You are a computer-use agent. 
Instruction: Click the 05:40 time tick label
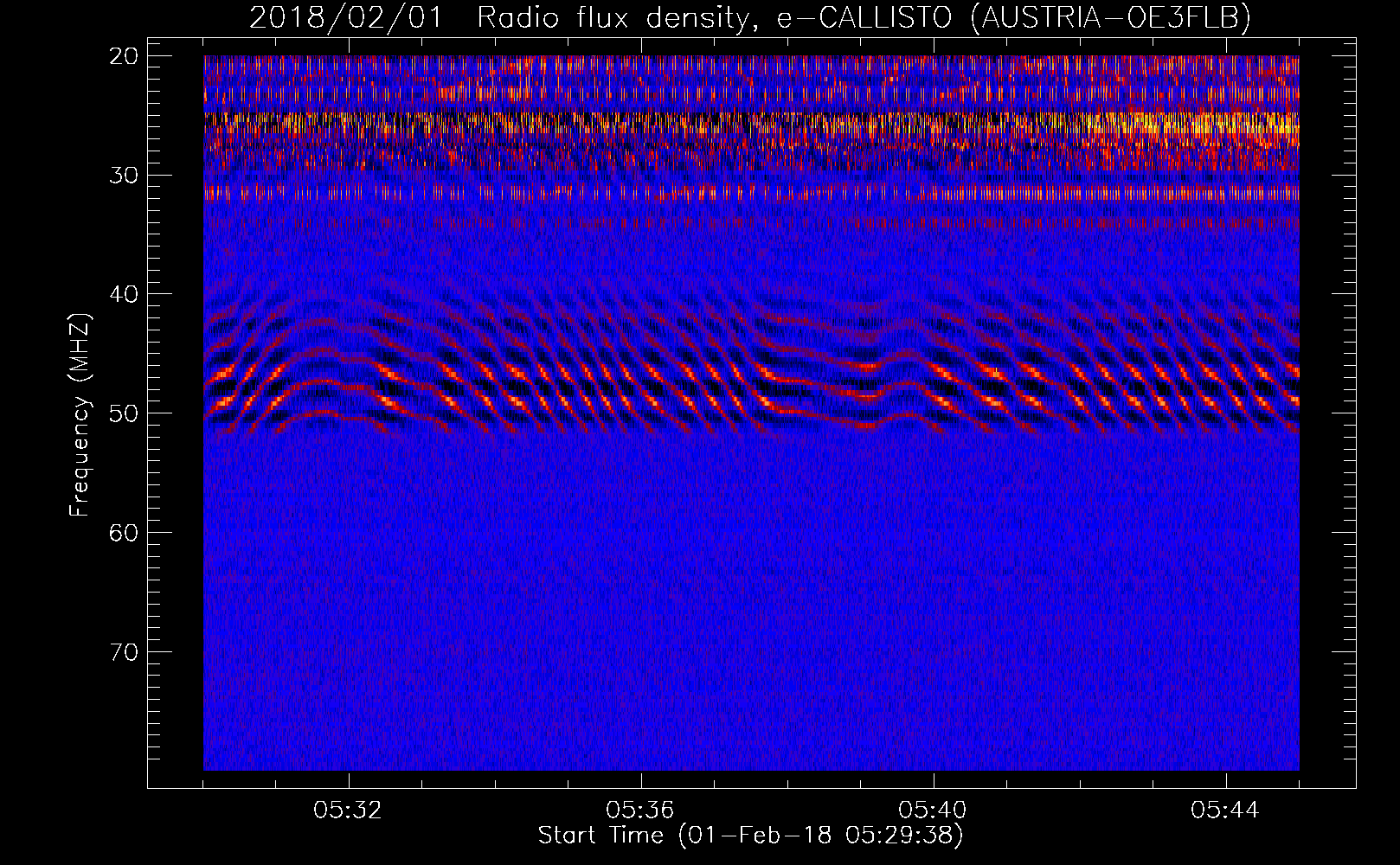click(x=933, y=811)
